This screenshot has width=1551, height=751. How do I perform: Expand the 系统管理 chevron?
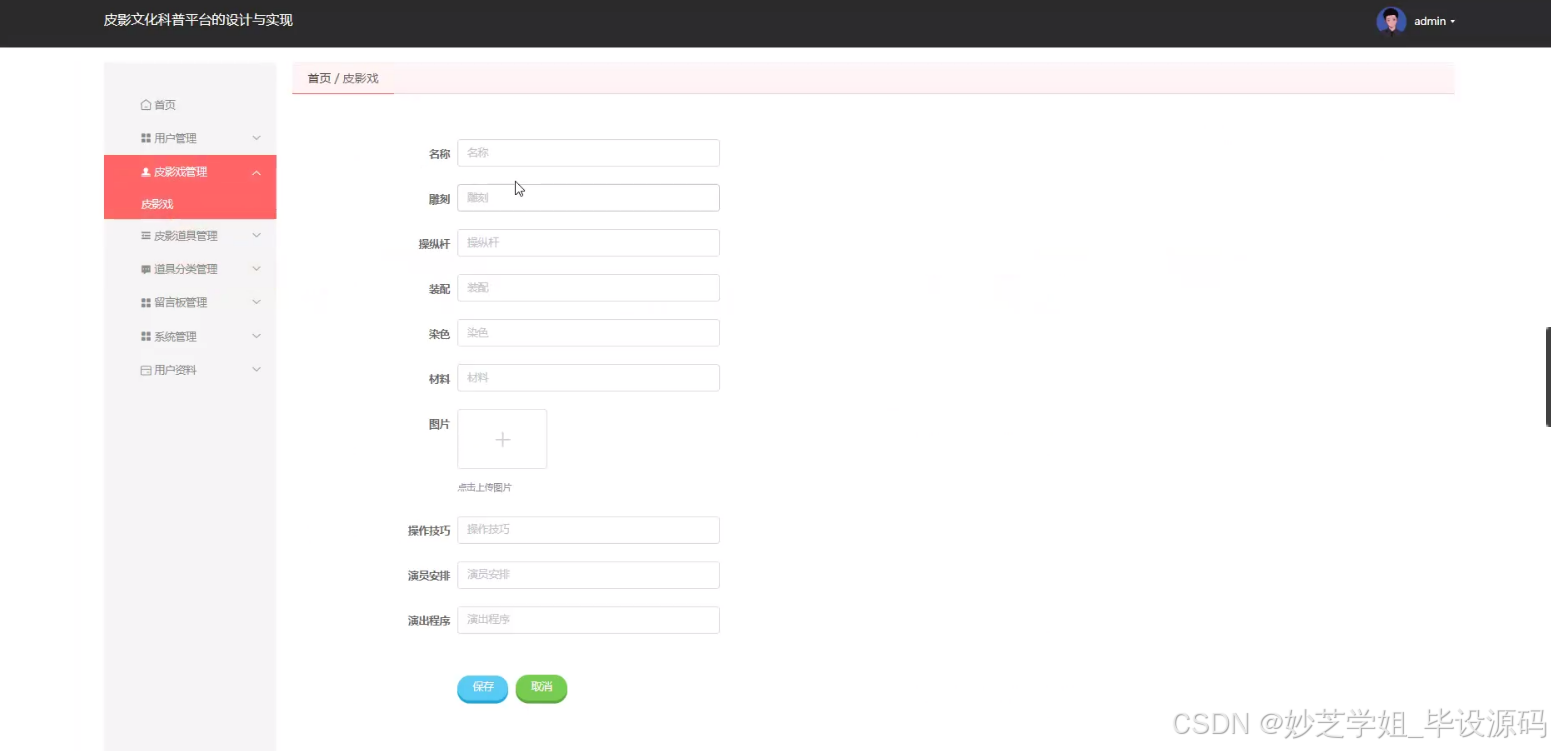[x=257, y=337]
